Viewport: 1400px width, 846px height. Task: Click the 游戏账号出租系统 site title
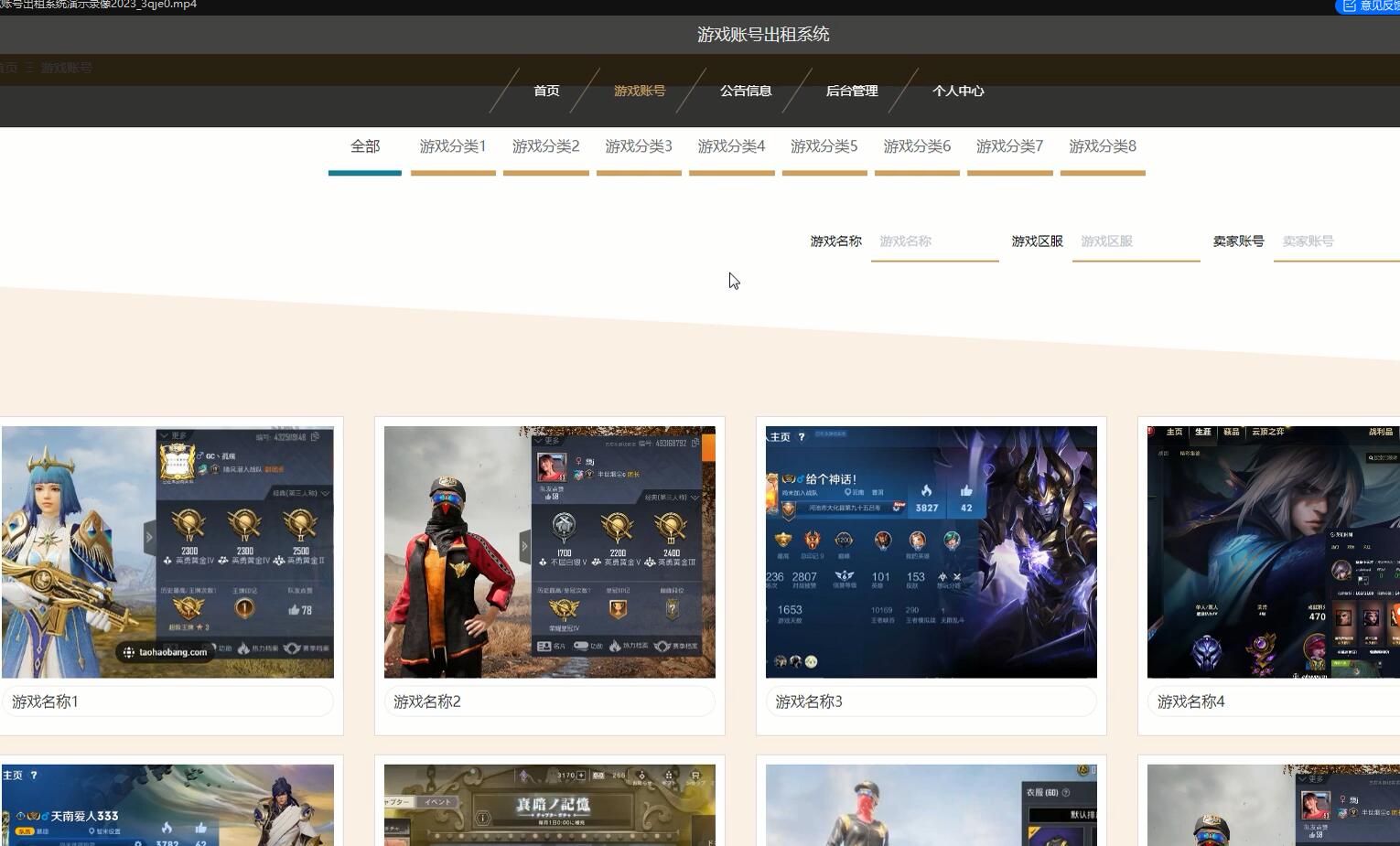763,35
